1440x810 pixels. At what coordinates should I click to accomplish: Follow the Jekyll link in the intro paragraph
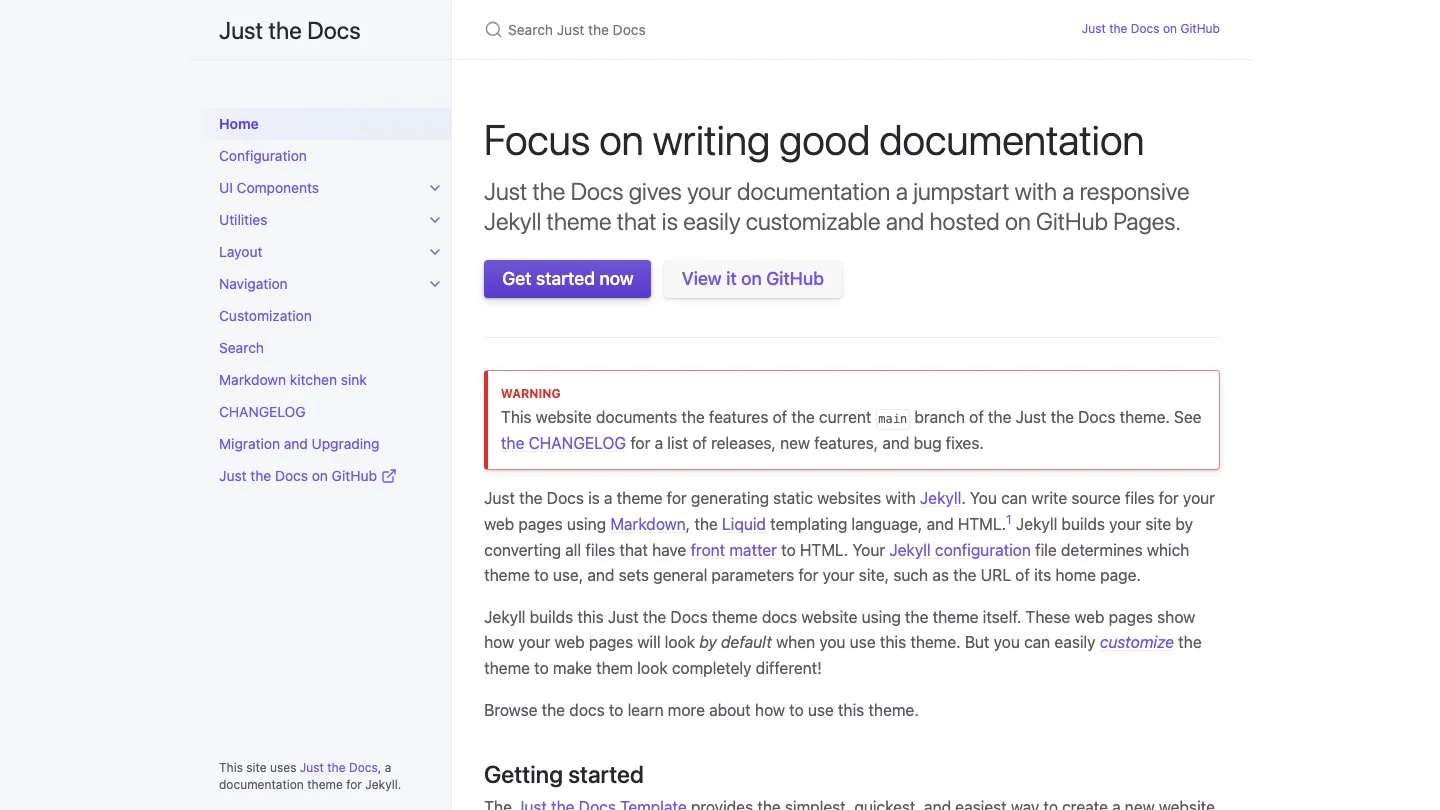(941, 498)
